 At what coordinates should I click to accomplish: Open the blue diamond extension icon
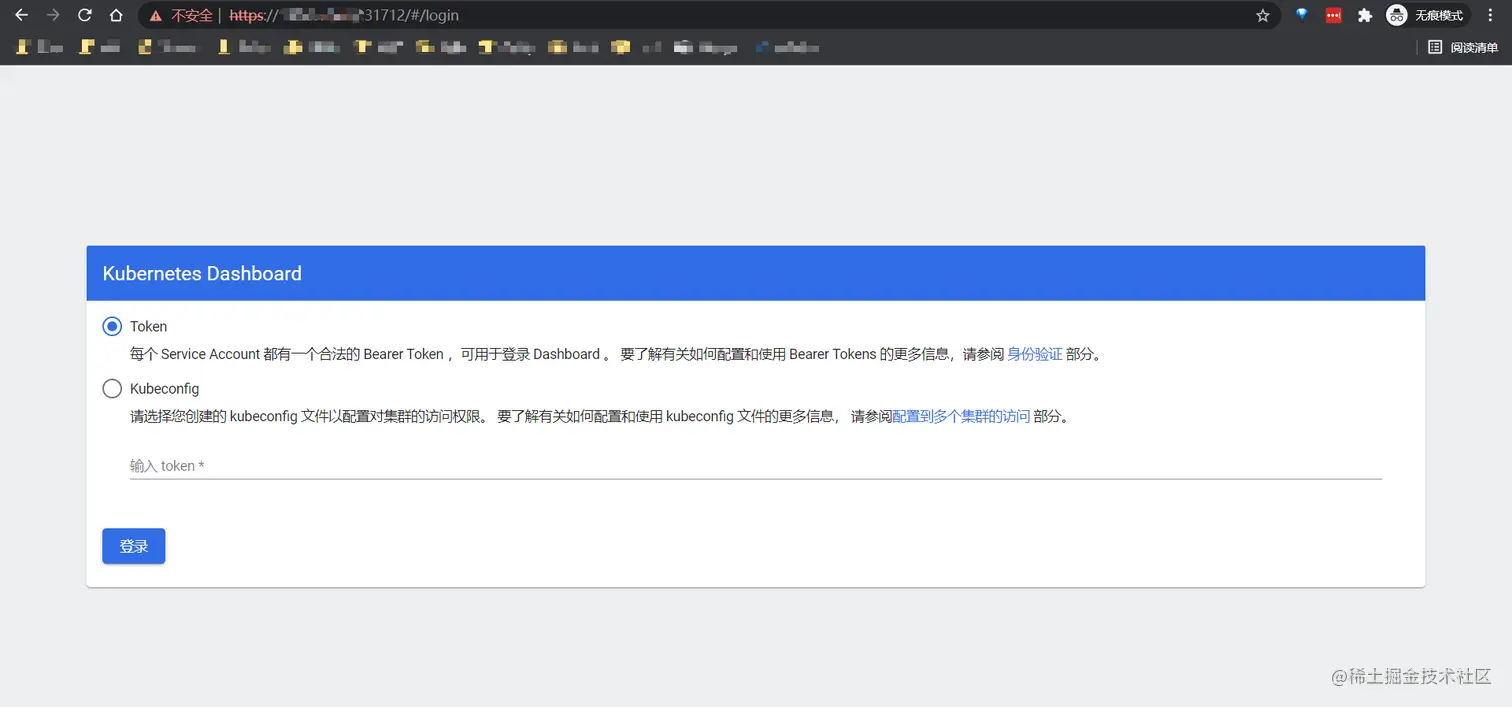click(x=1301, y=15)
